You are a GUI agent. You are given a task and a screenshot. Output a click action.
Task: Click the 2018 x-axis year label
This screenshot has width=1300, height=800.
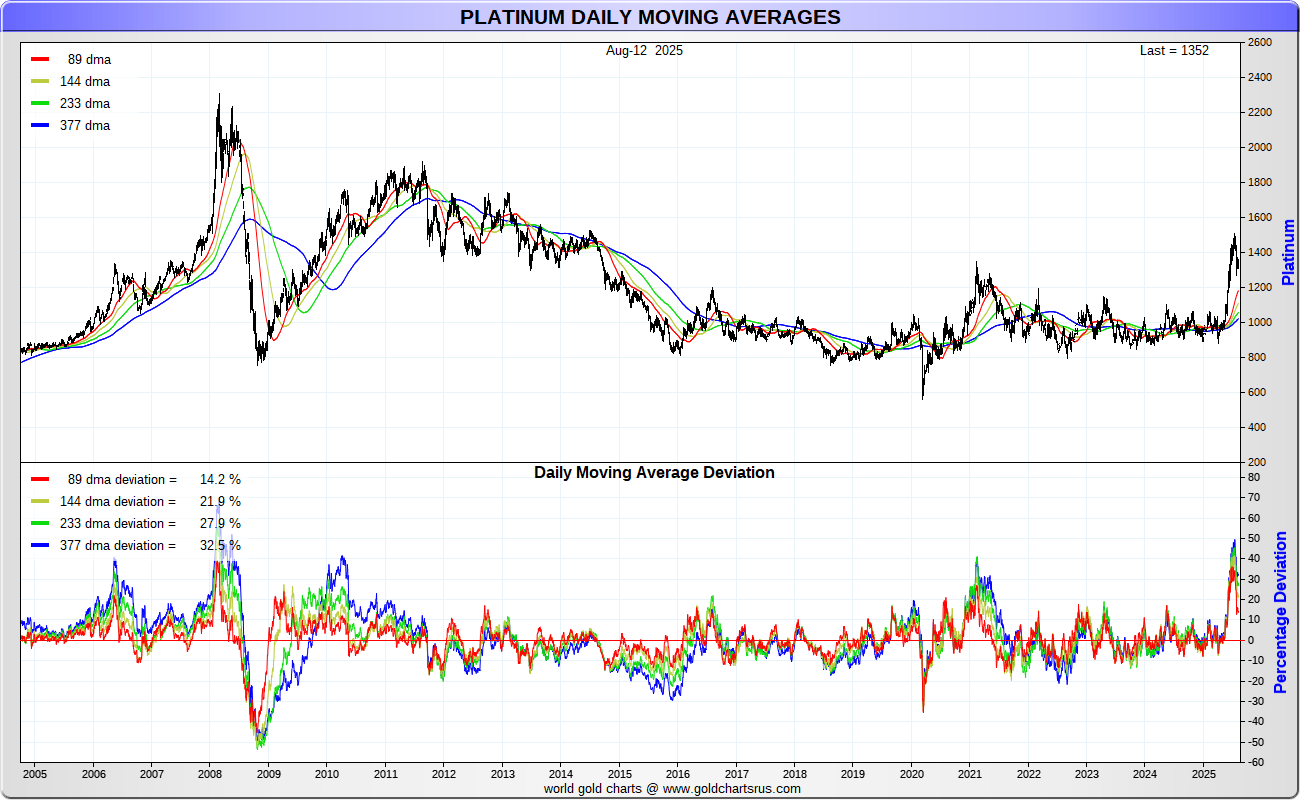[795, 774]
